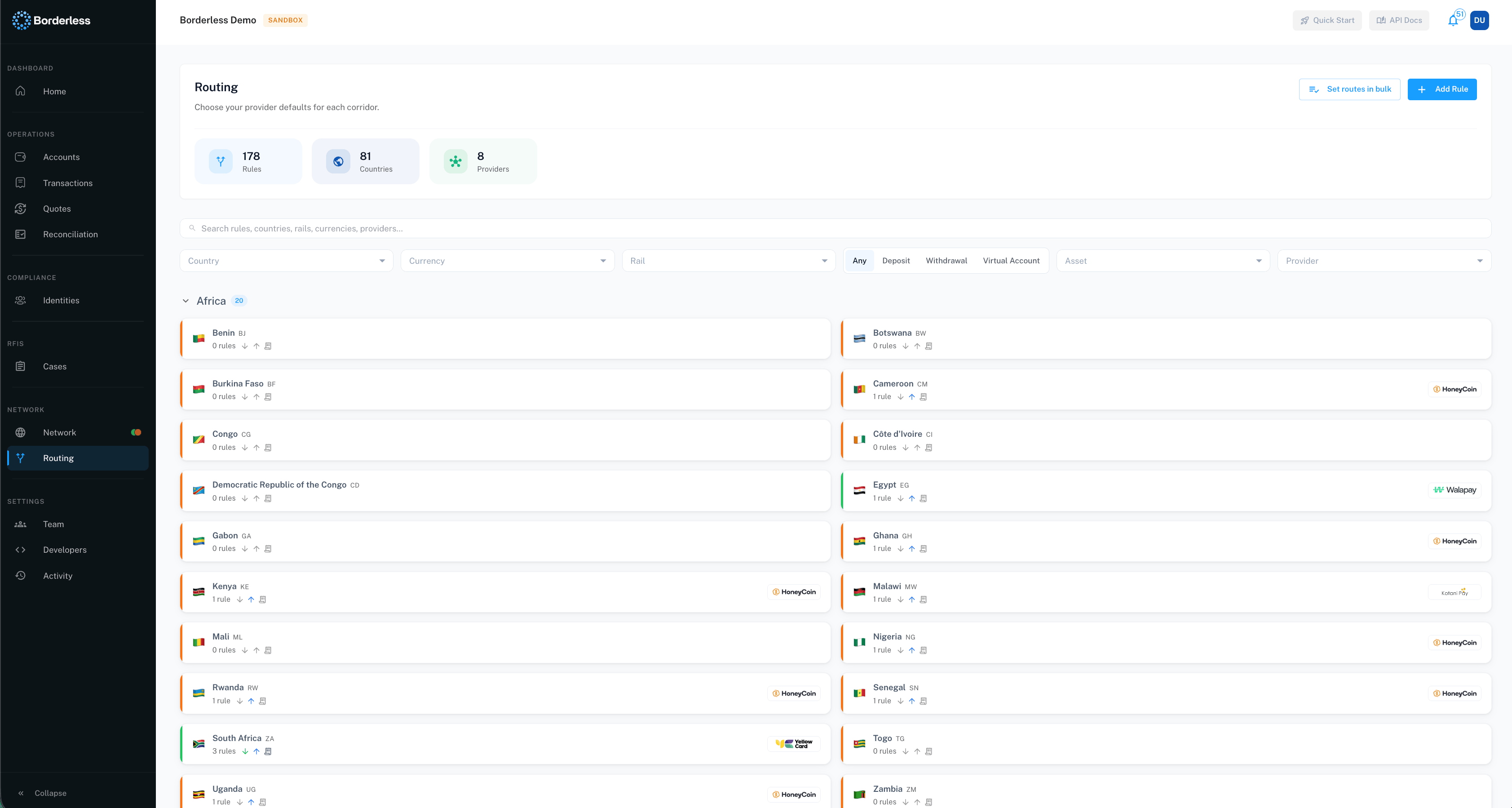
Task: Open the DU user avatar menu
Action: 1479,21
